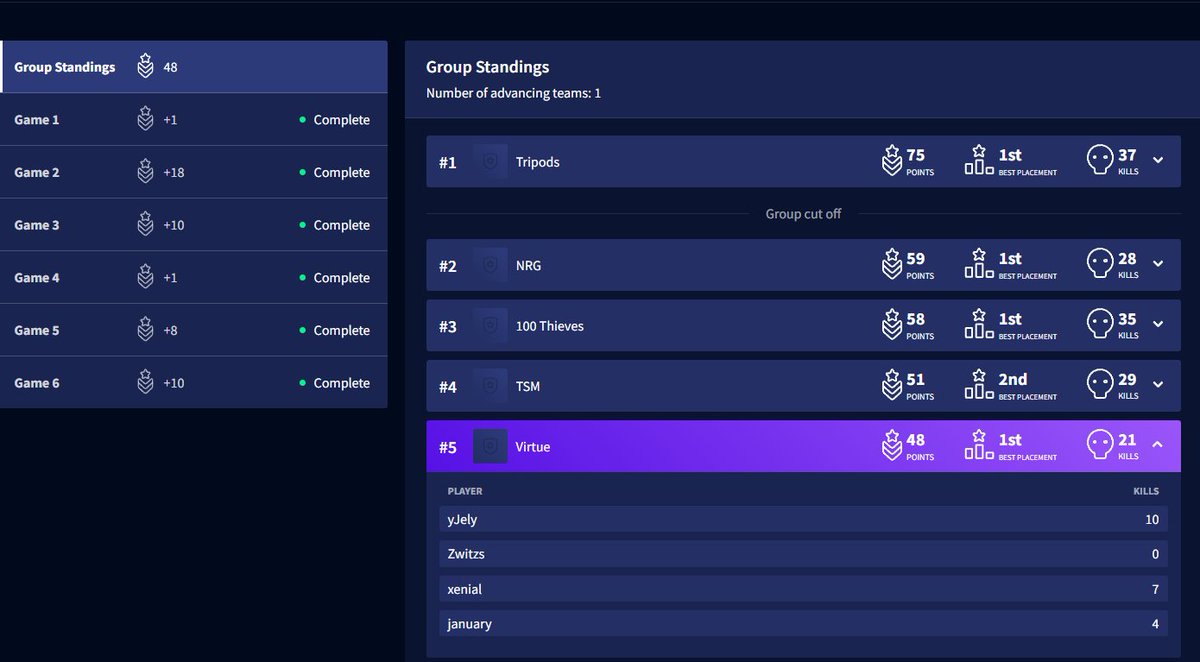Click the 75 points value for Tripods

915,155
